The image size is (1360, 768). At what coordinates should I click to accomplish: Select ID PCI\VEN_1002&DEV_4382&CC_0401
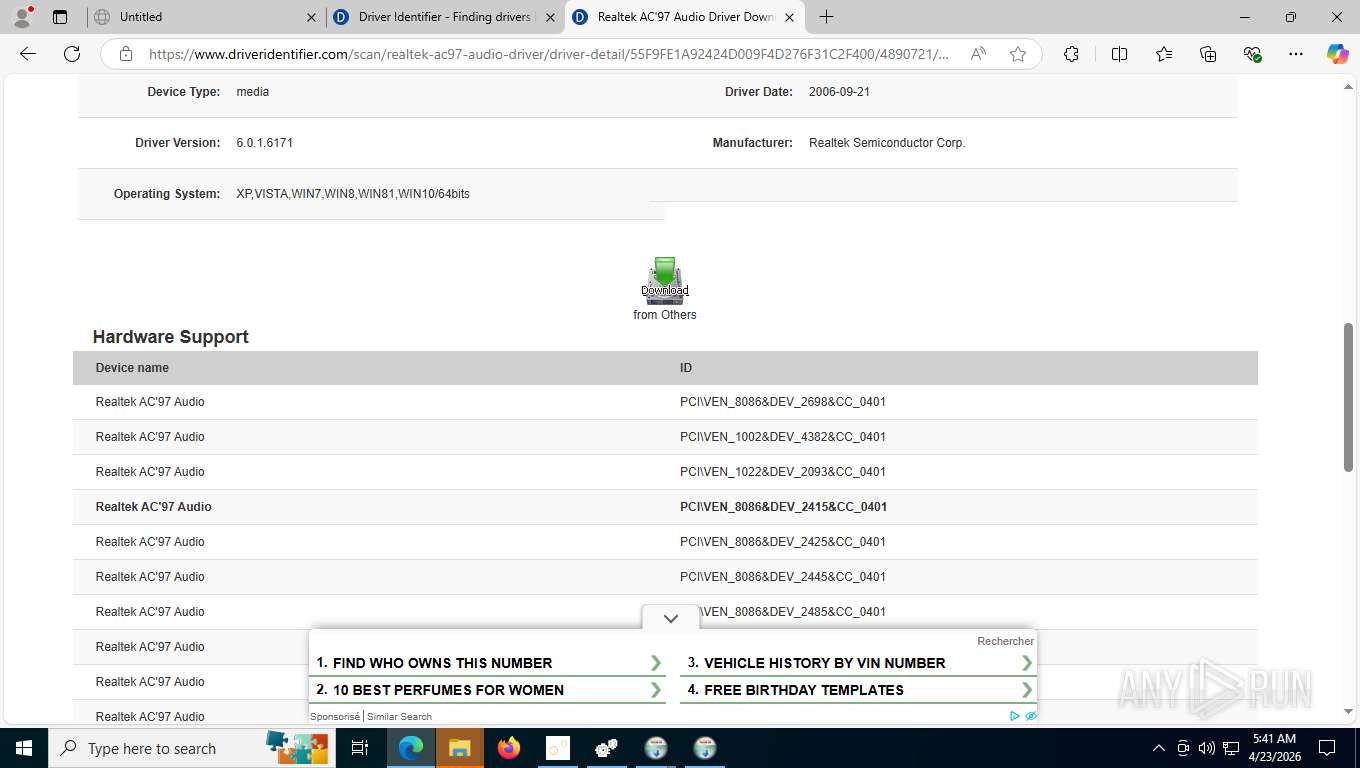tap(783, 437)
